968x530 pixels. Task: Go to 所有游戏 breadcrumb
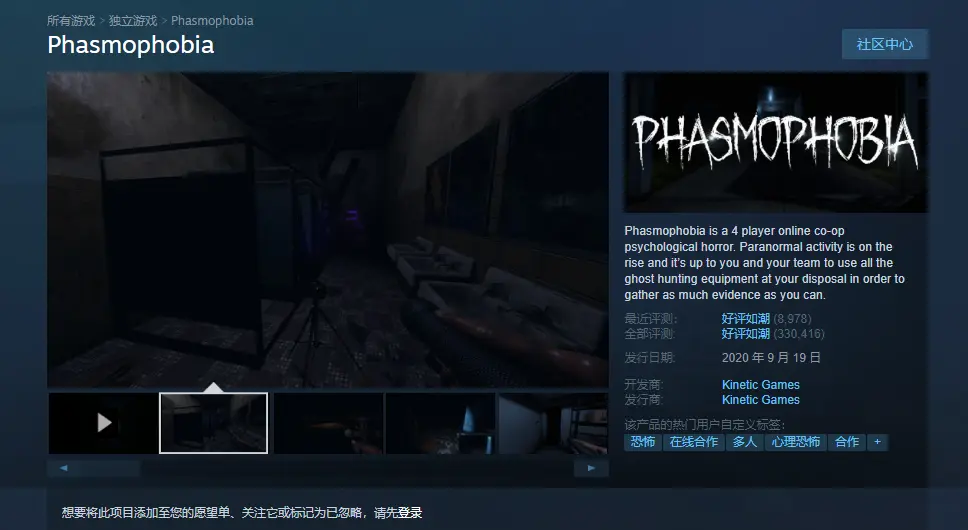(x=71, y=21)
